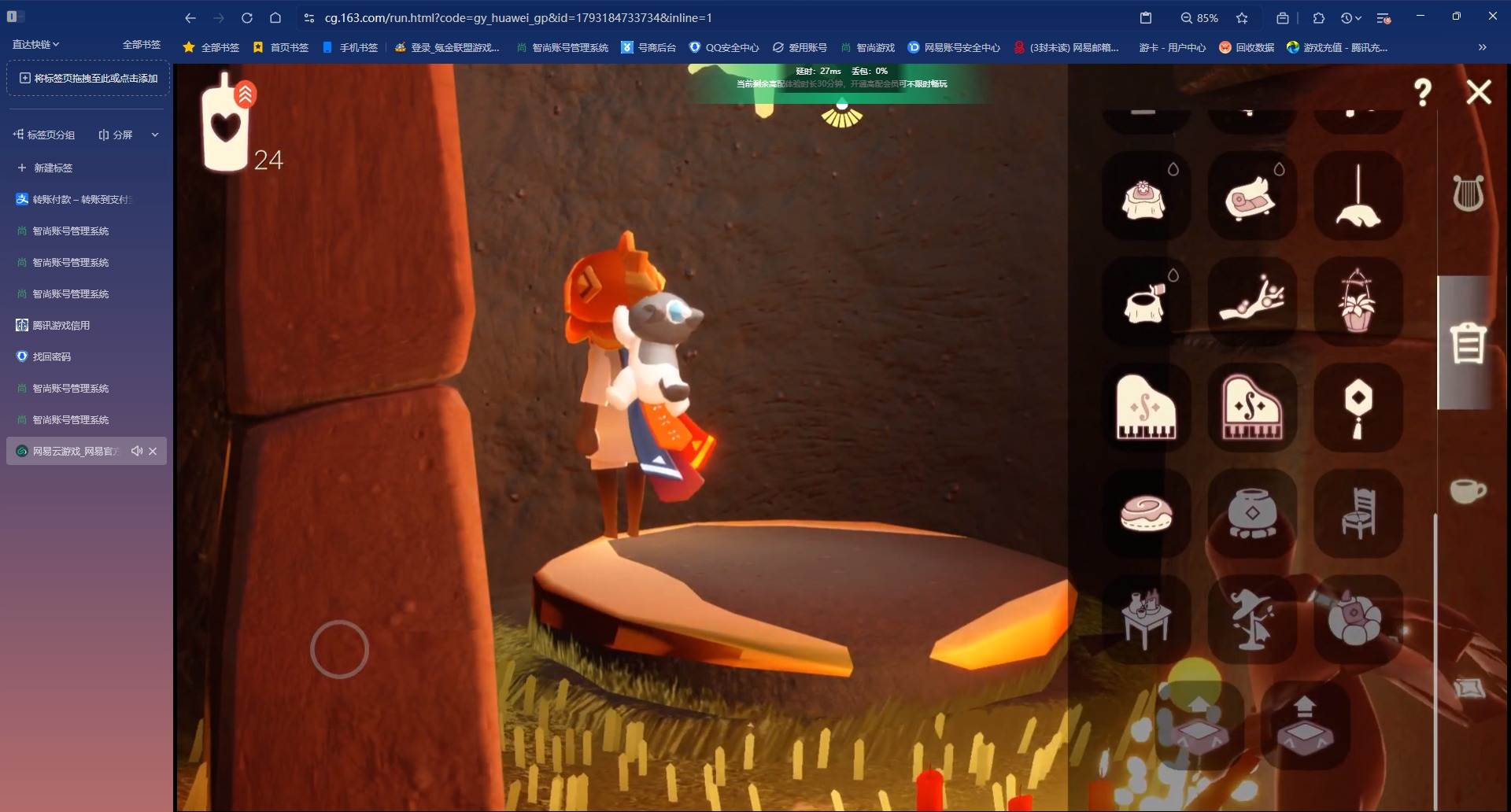This screenshot has height=812, width=1511.
Task: Bookmark this page with the star
Action: 1242,17
